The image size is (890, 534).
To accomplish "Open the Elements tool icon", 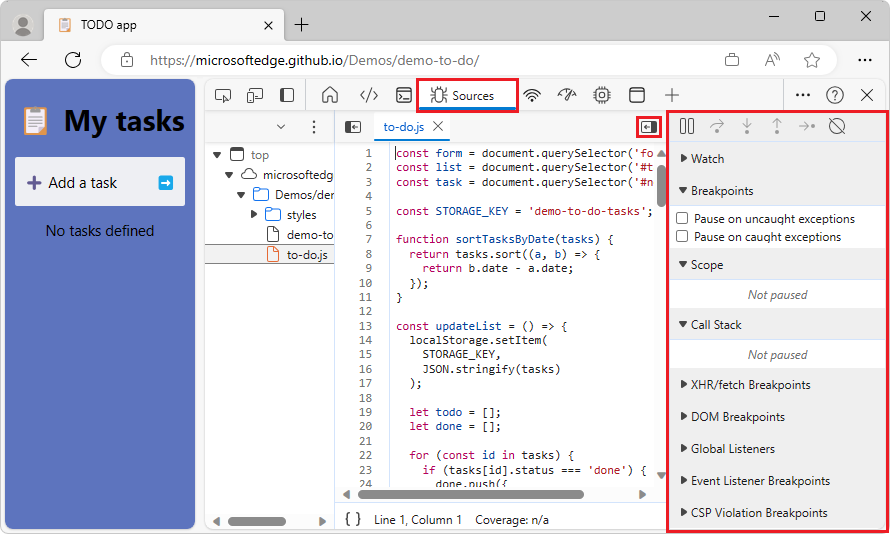I will pos(369,95).
